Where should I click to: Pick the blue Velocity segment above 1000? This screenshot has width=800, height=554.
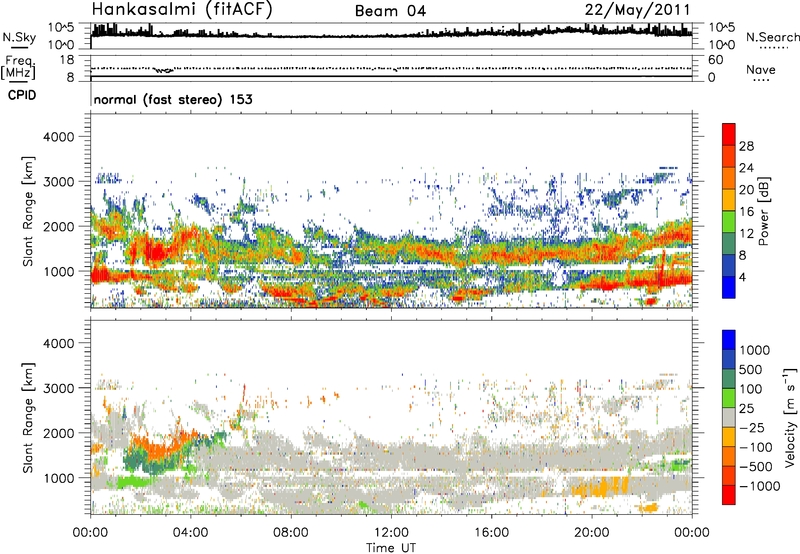(729, 340)
